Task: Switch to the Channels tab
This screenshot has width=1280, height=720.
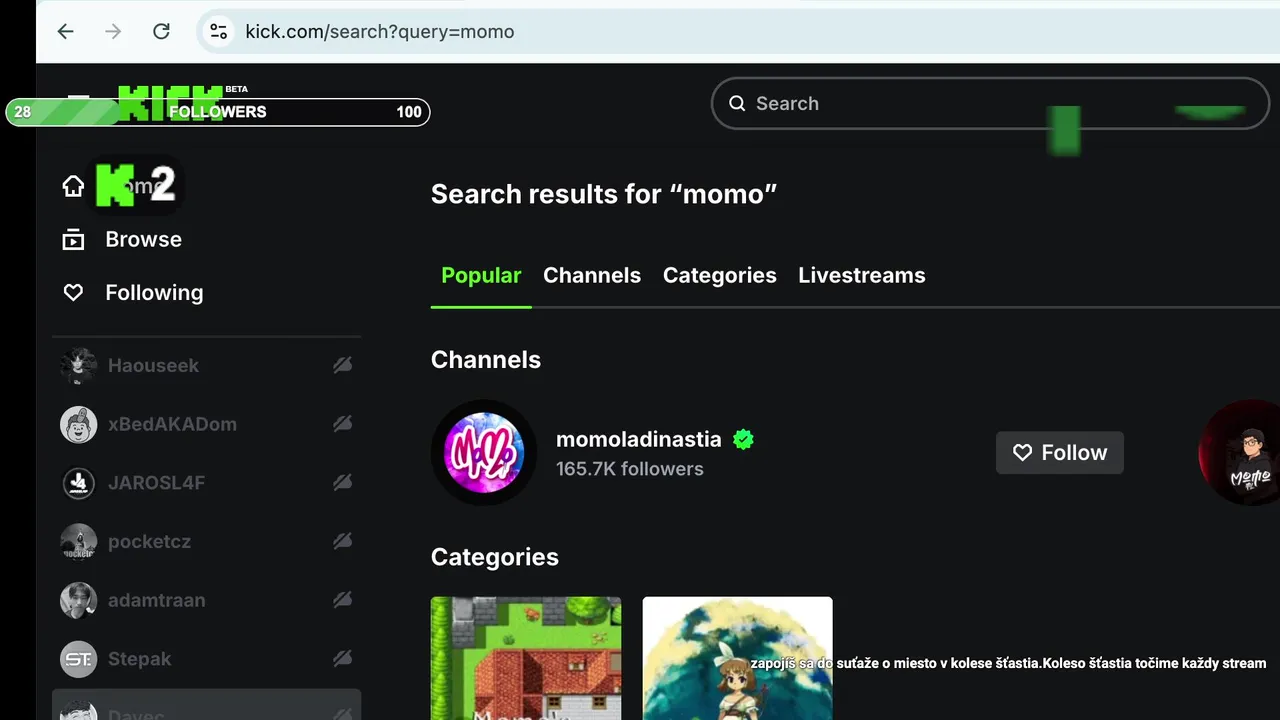Action: [592, 275]
